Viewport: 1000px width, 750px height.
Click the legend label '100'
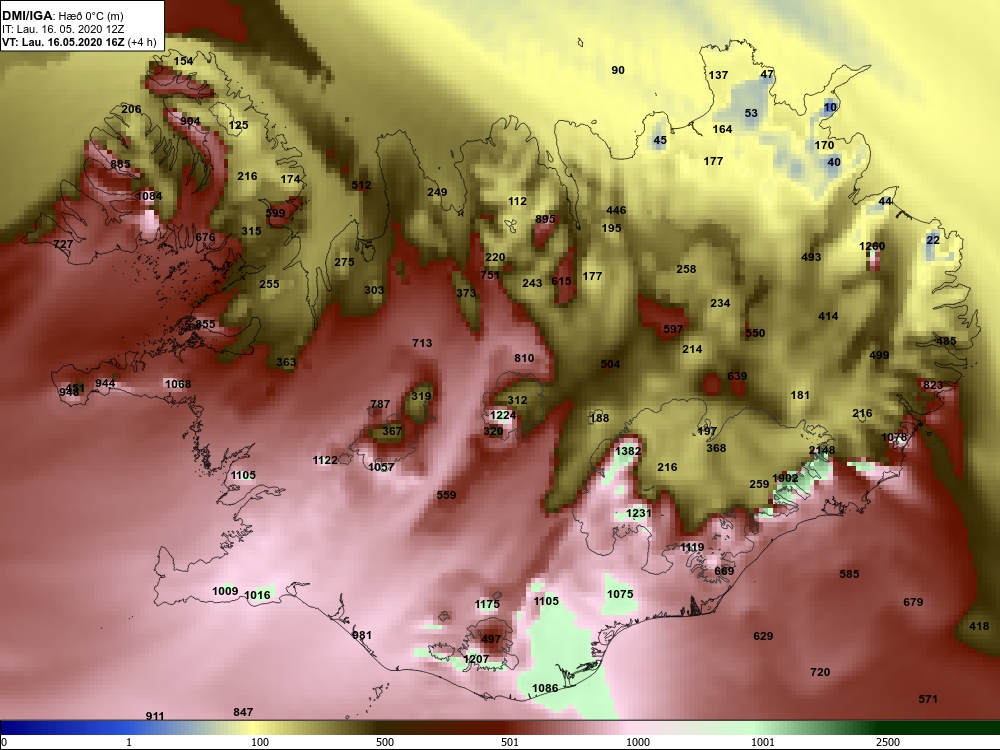260,742
